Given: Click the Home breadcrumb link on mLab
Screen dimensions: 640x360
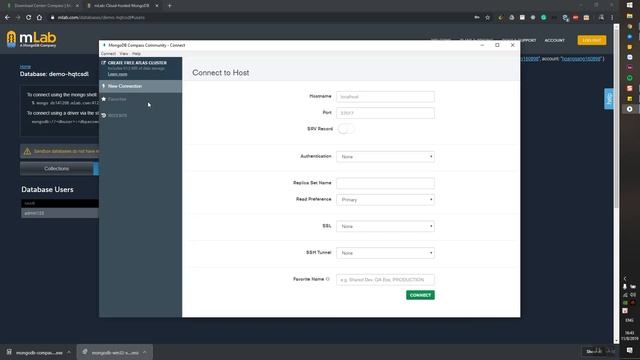Looking at the screenshot, I should coord(25,67).
